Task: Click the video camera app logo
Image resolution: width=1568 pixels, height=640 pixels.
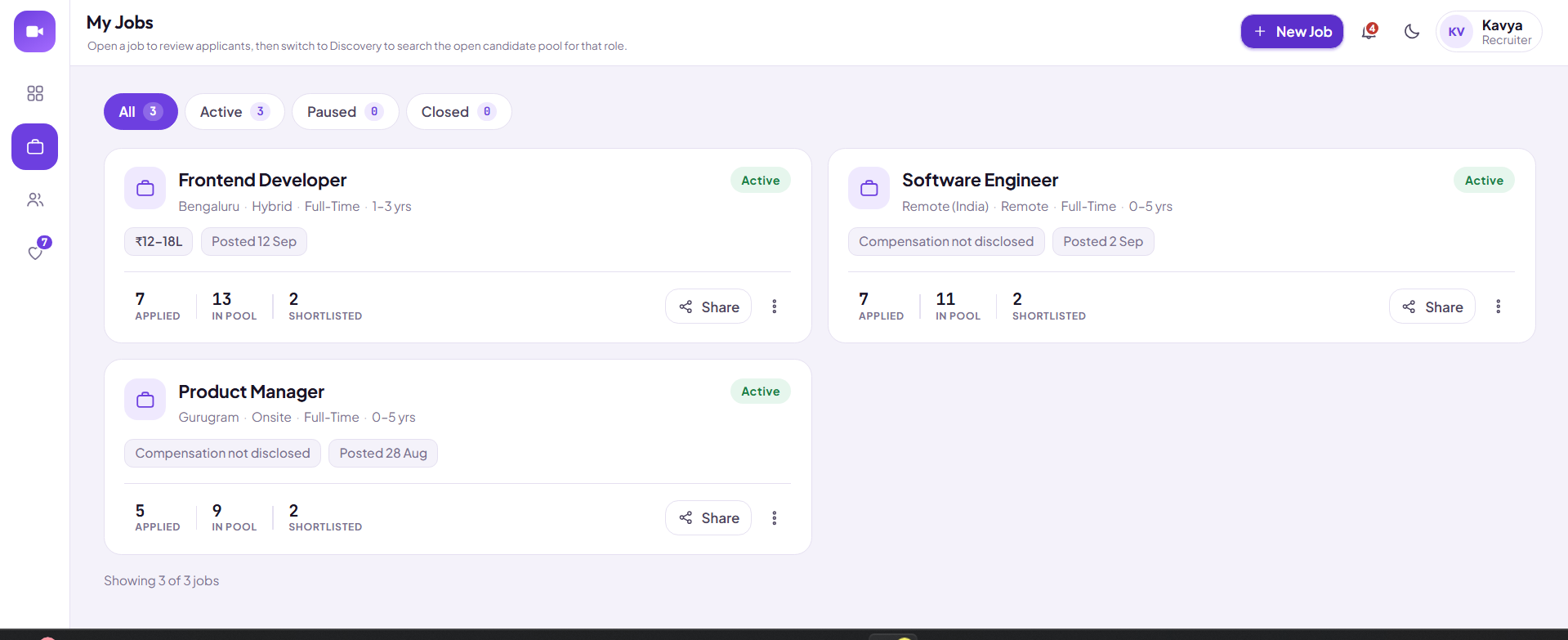Action: coord(34,32)
